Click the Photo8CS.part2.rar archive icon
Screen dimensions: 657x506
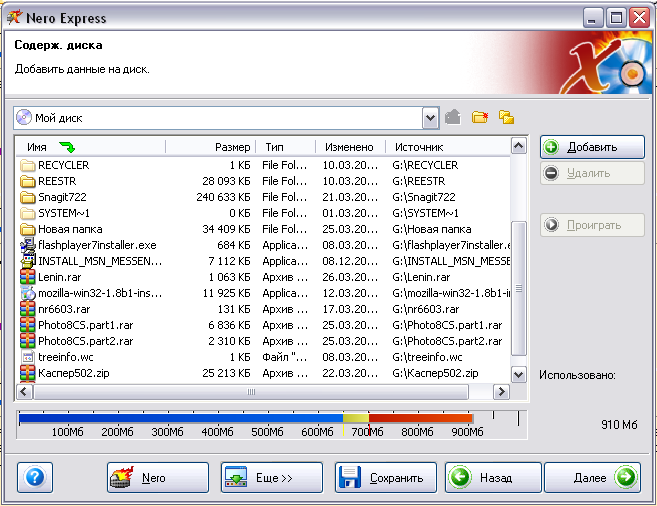point(28,341)
